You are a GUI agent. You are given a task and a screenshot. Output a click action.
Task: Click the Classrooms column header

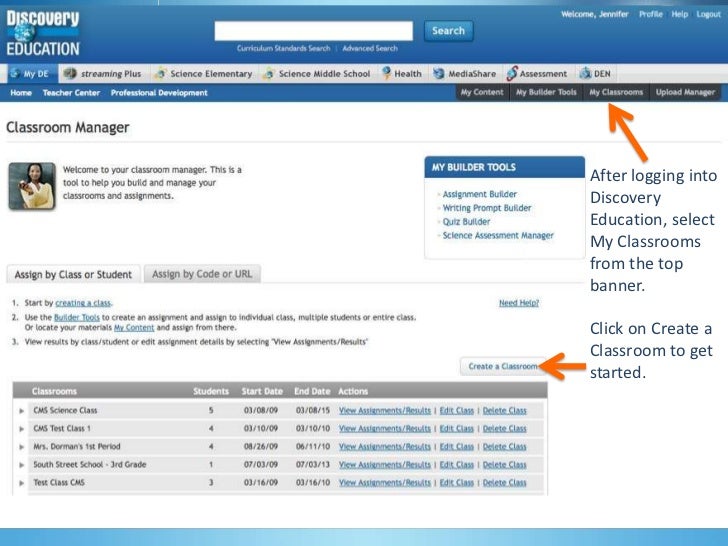click(54, 391)
